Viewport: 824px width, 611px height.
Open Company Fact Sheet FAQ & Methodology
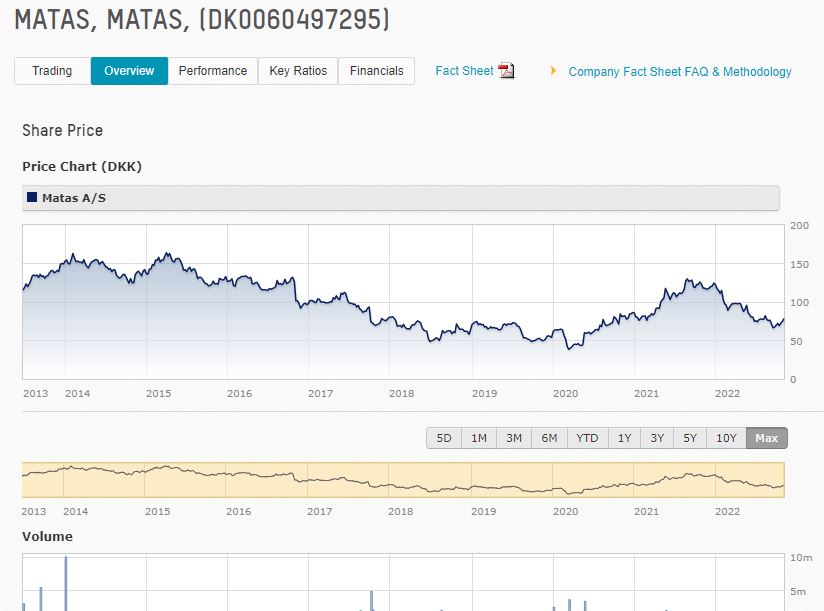point(679,72)
